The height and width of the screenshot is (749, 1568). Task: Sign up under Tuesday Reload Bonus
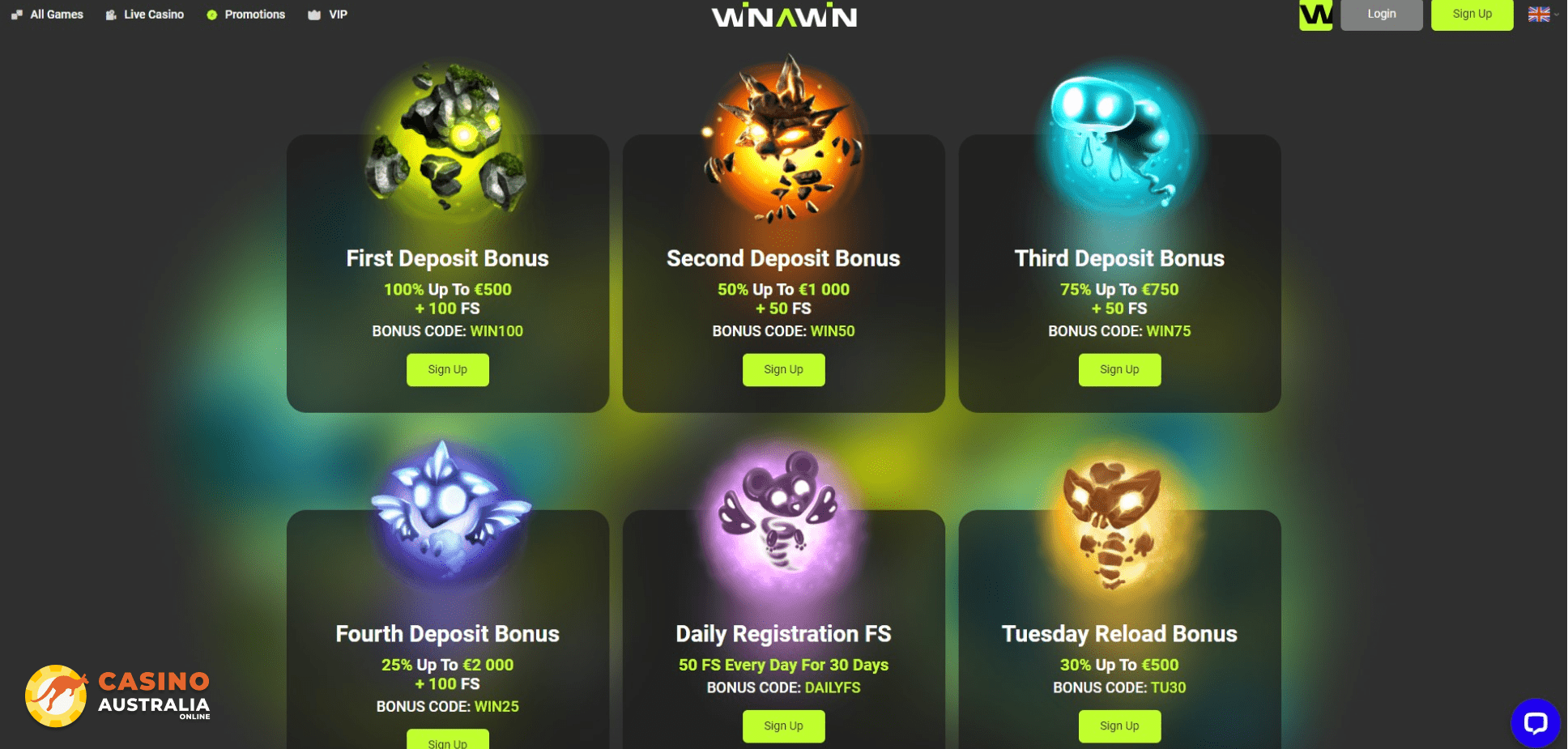pos(1119,726)
